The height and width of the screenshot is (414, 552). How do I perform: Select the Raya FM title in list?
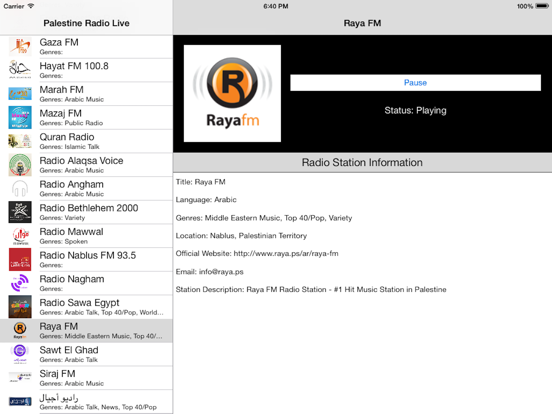point(59,326)
